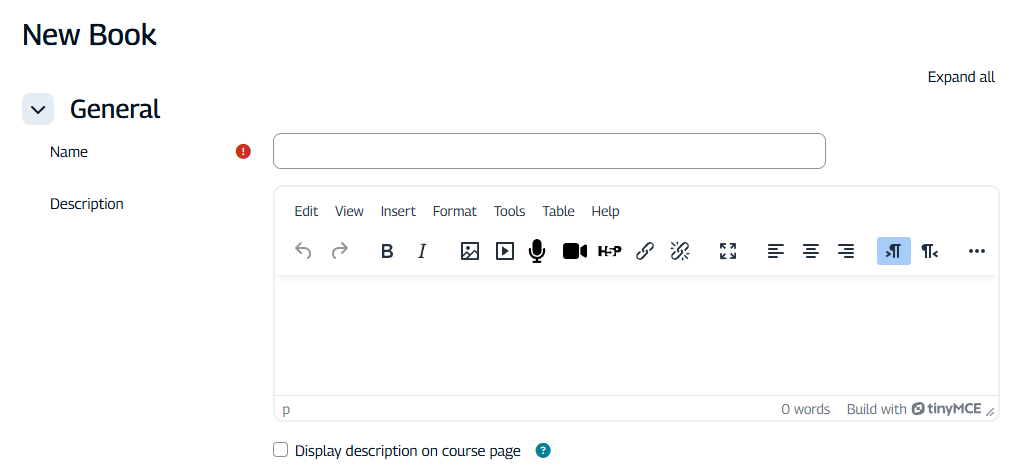
Task: Click the Expand all link
Action: (960, 77)
